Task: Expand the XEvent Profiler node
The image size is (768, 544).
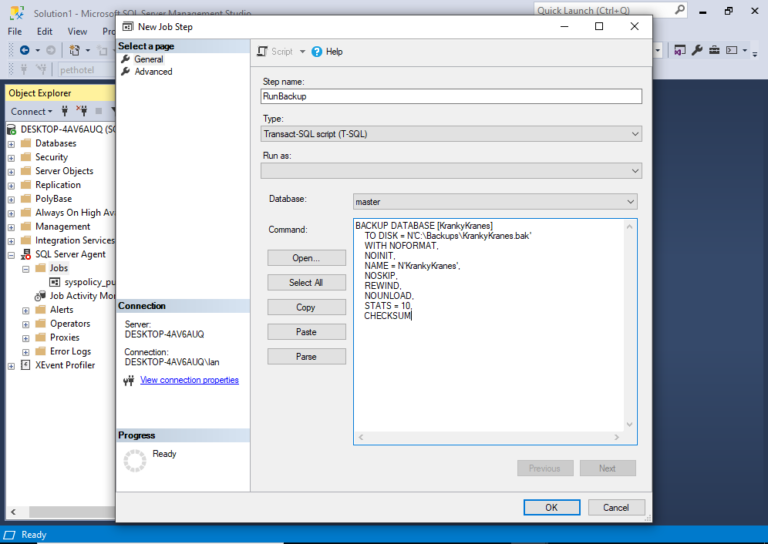Action: pyautogui.click(x=11, y=366)
